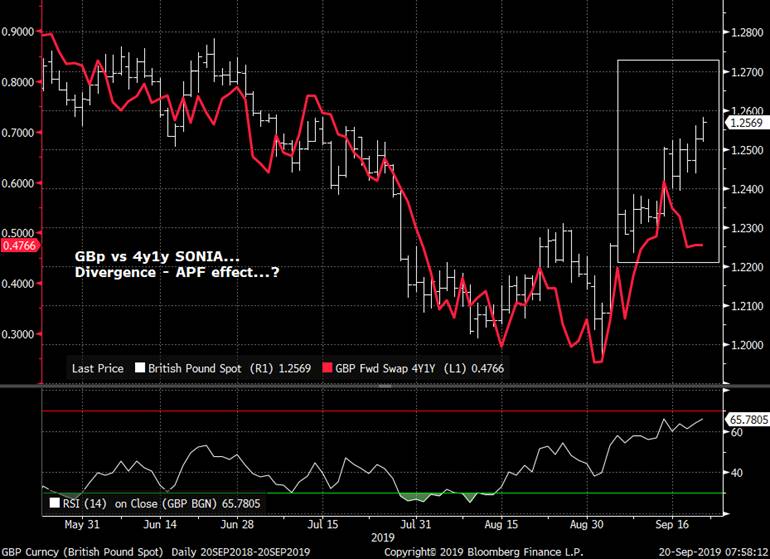Click the 'Sep 16' date label on x-axis
This screenshot has width=770, height=559.
(672, 525)
